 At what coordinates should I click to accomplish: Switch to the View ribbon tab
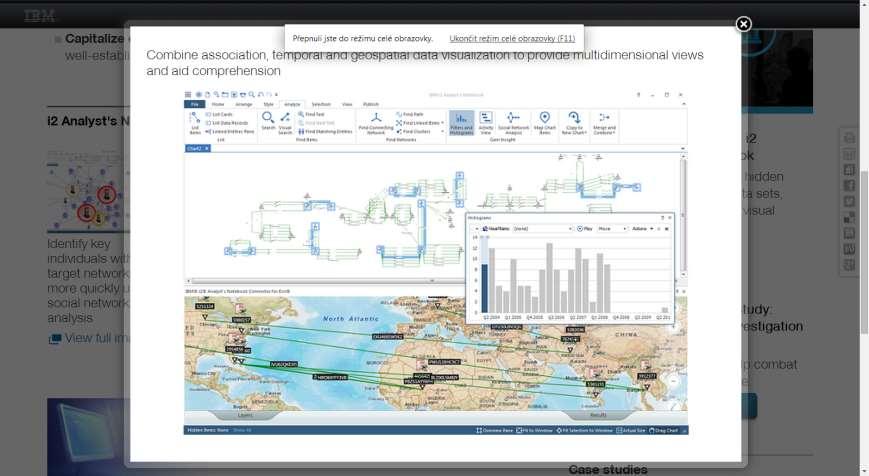pyautogui.click(x=347, y=104)
